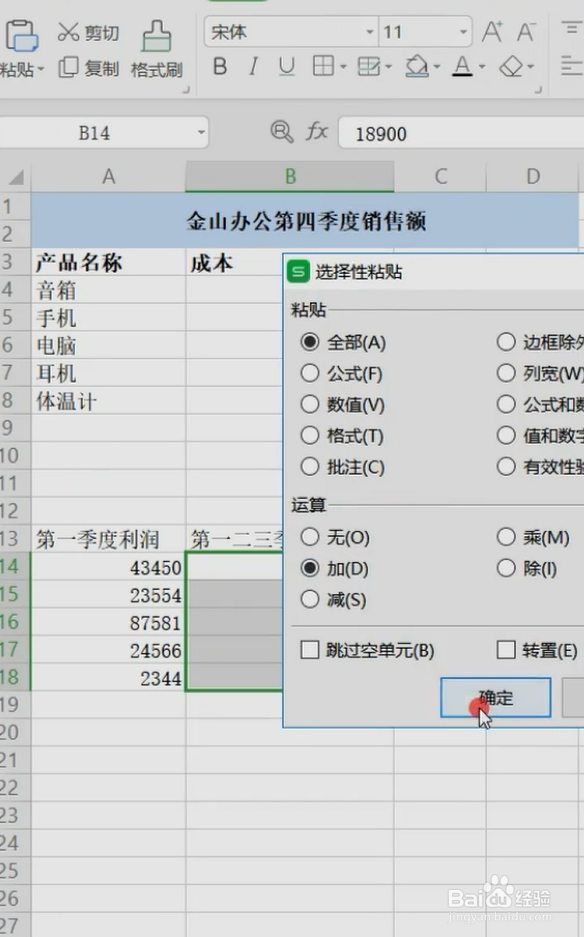This screenshot has width=584, height=937.
Task: Click the Cut scissors icon
Action: point(68,32)
